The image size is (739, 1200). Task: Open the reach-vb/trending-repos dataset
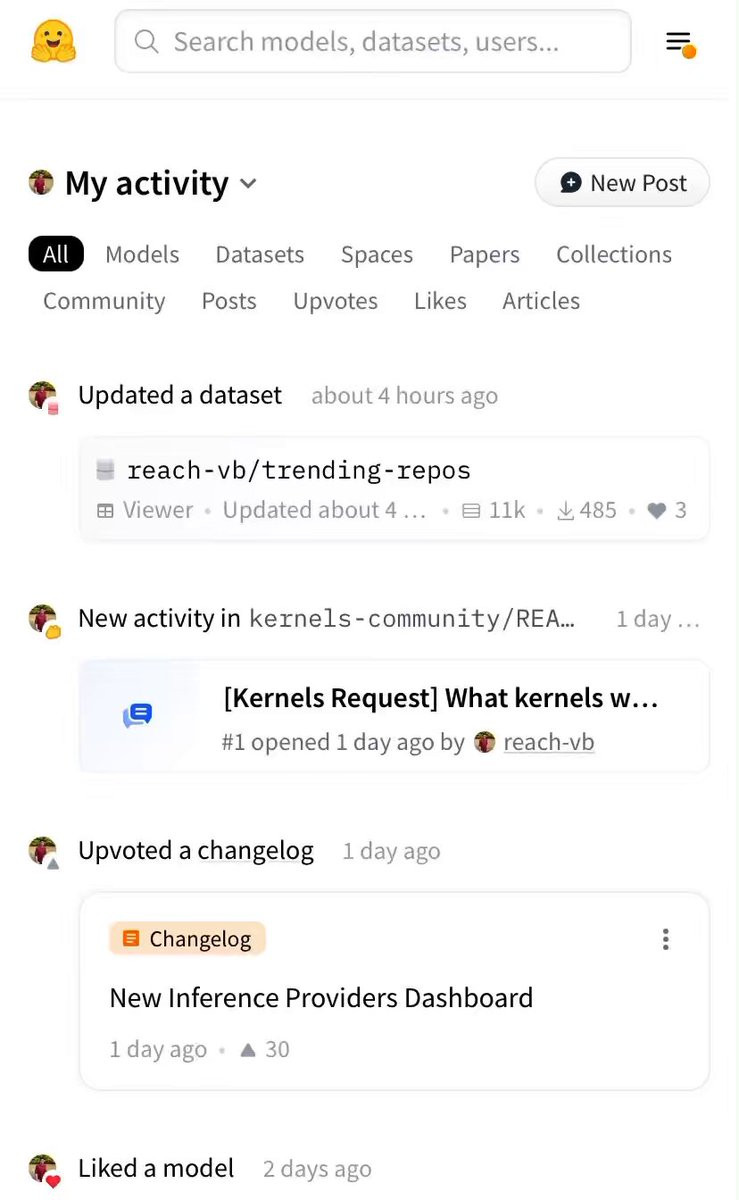(298, 470)
